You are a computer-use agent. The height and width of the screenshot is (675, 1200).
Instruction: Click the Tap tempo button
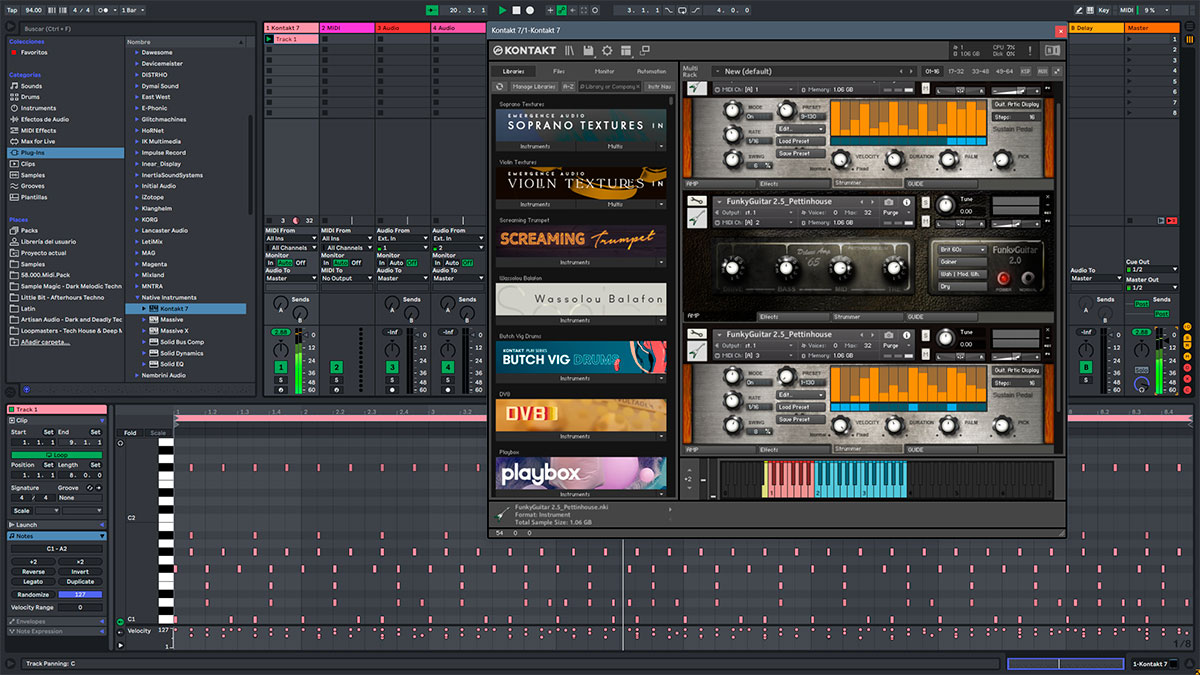12,10
